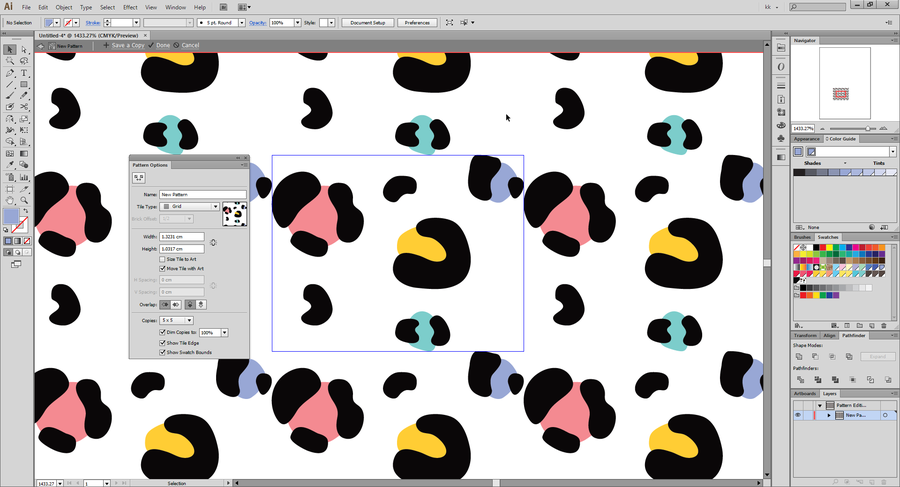Viewport: 900px width, 487px height.
Task: Click the Document Setup button
Action: tap(367, 22)
